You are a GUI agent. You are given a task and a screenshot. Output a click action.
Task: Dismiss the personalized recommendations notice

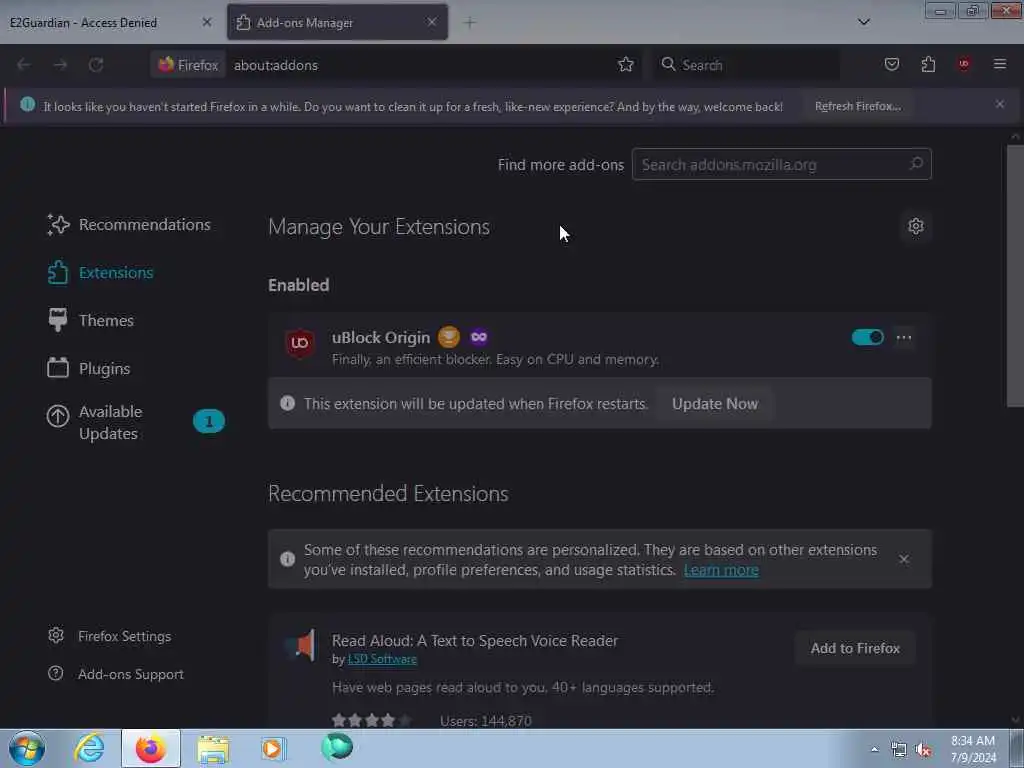[904, 559]
